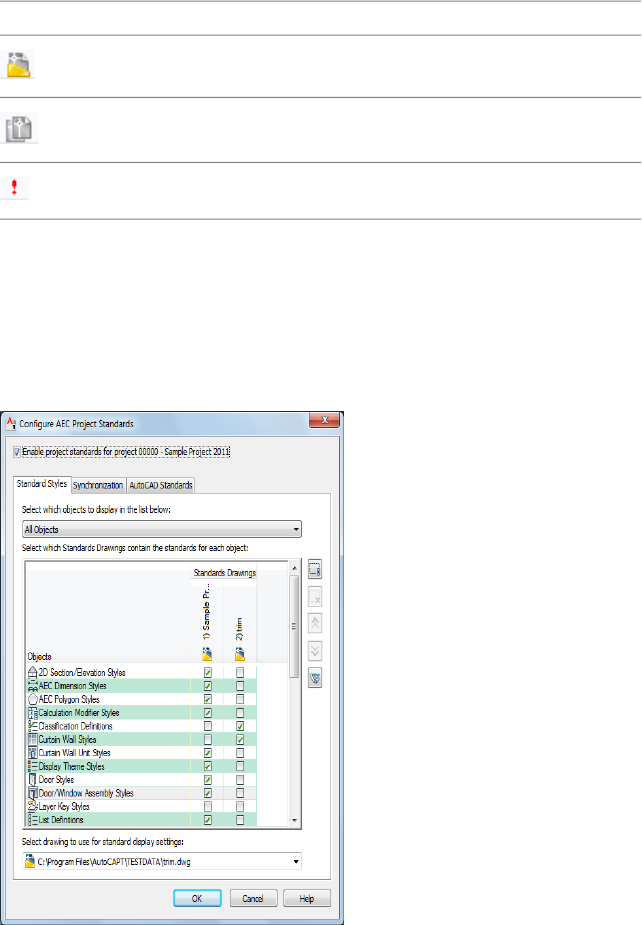Open the All Objects filter dropdown
Viewport: 642px width, 925px height.
coord(162,529)
